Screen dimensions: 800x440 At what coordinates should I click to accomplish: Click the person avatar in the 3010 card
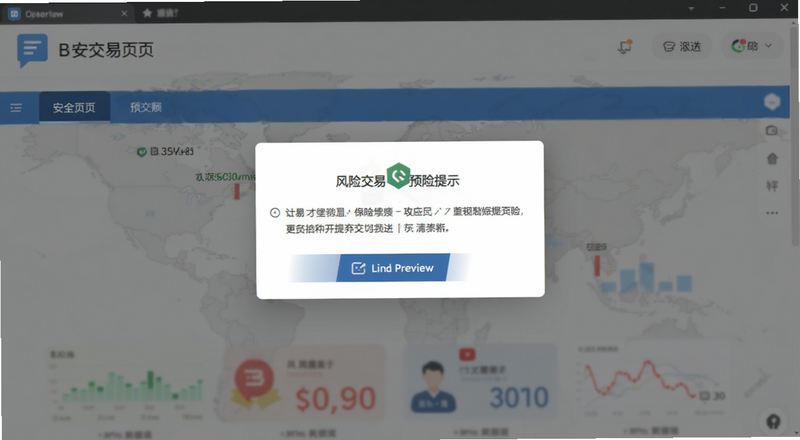[x=433, y=386]
